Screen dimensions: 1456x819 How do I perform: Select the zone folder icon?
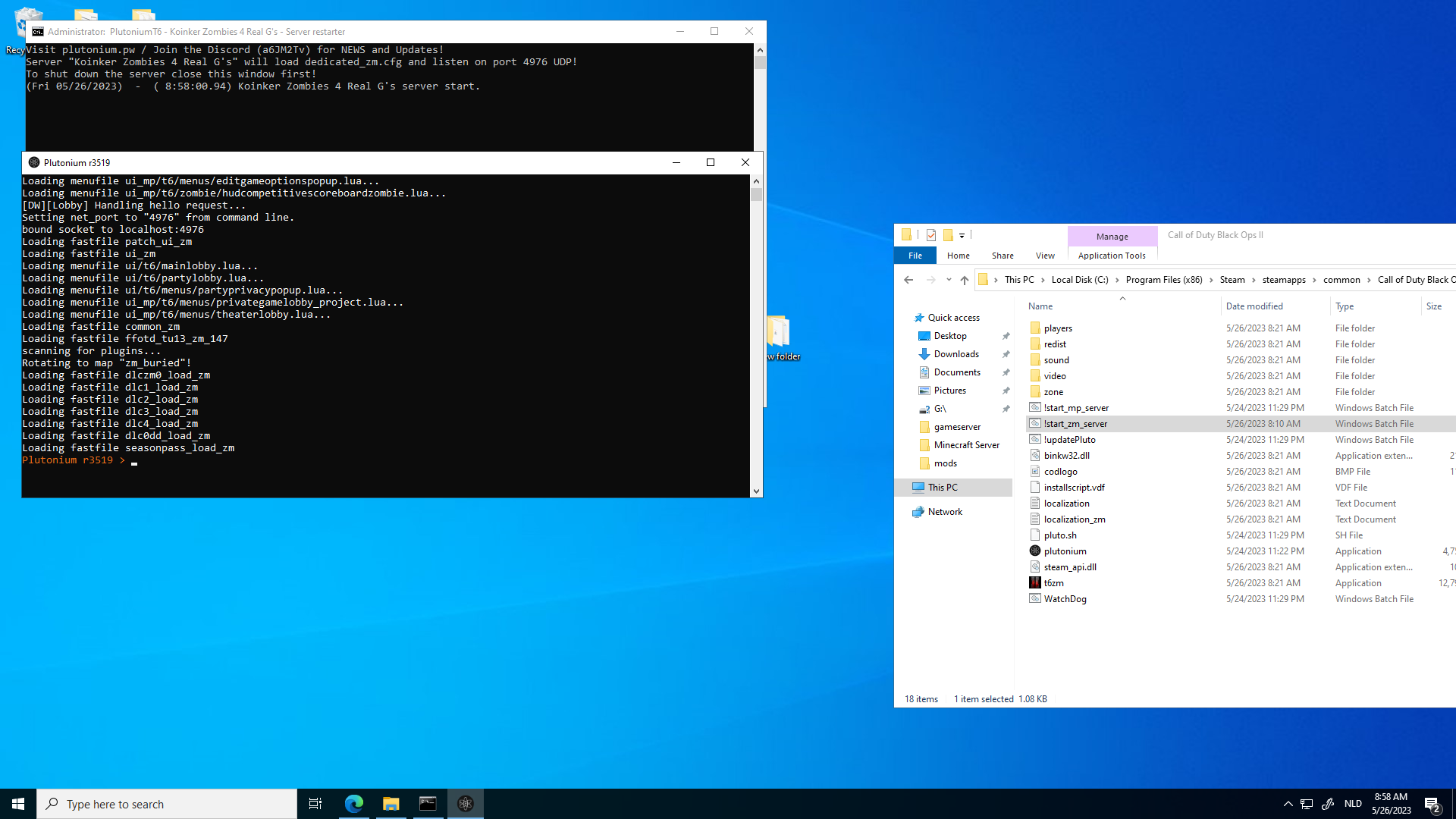pos(1035,392)
